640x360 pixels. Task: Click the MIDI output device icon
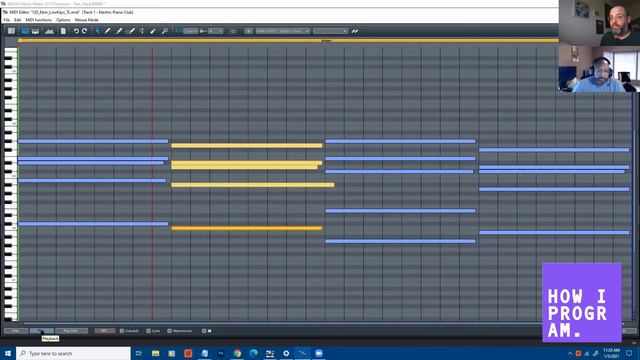click(248, 31)
